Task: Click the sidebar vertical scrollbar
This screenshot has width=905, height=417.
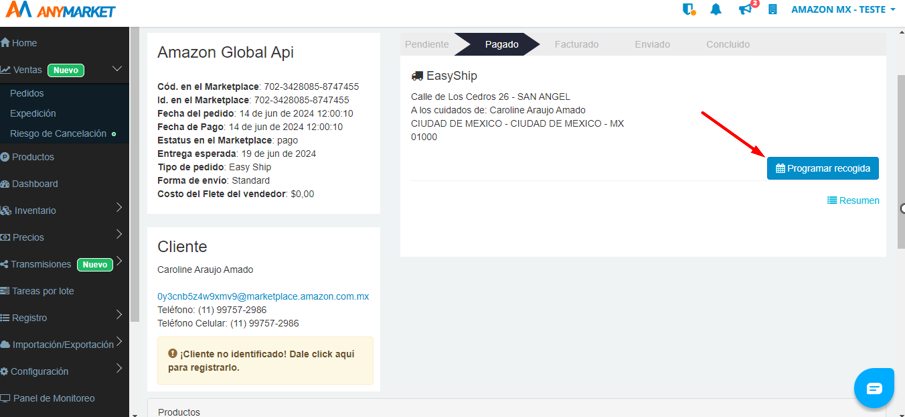Action: click(134, 173)
